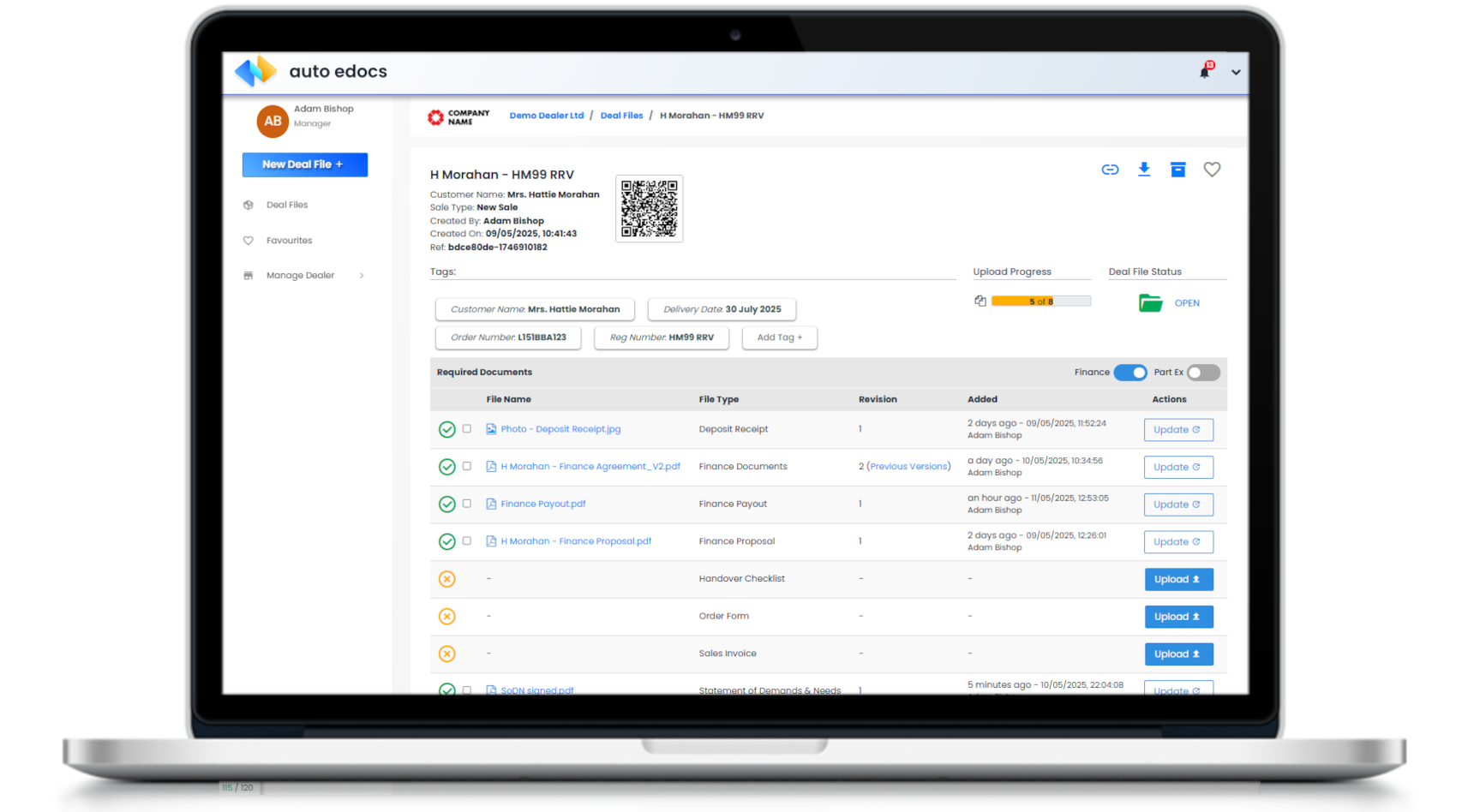1468x812 pixels.
Task: Open Deal Files in sidebar
Action: tap(287, 206)
